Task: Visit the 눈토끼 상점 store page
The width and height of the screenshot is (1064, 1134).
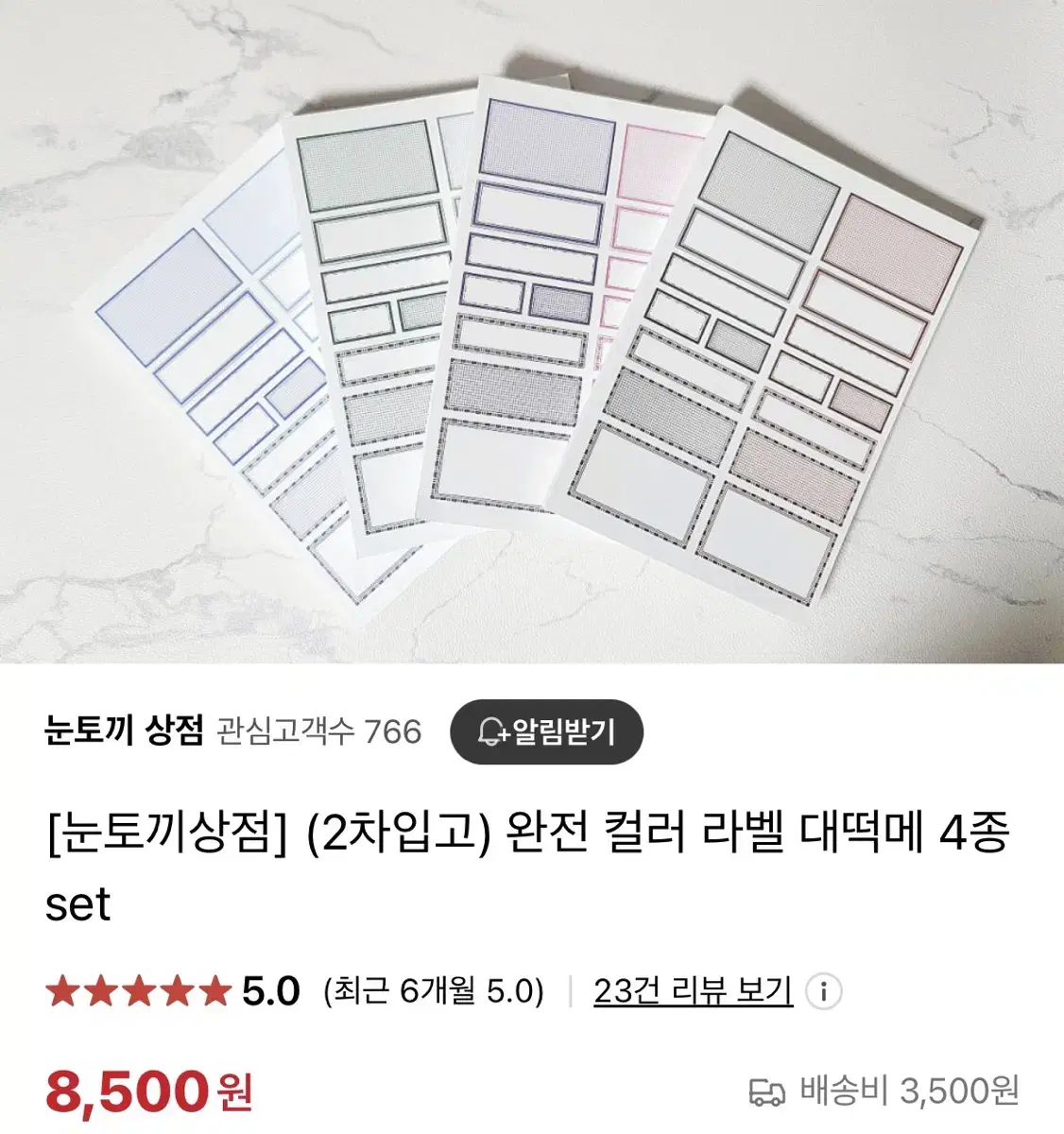Action: click(124, 730)
